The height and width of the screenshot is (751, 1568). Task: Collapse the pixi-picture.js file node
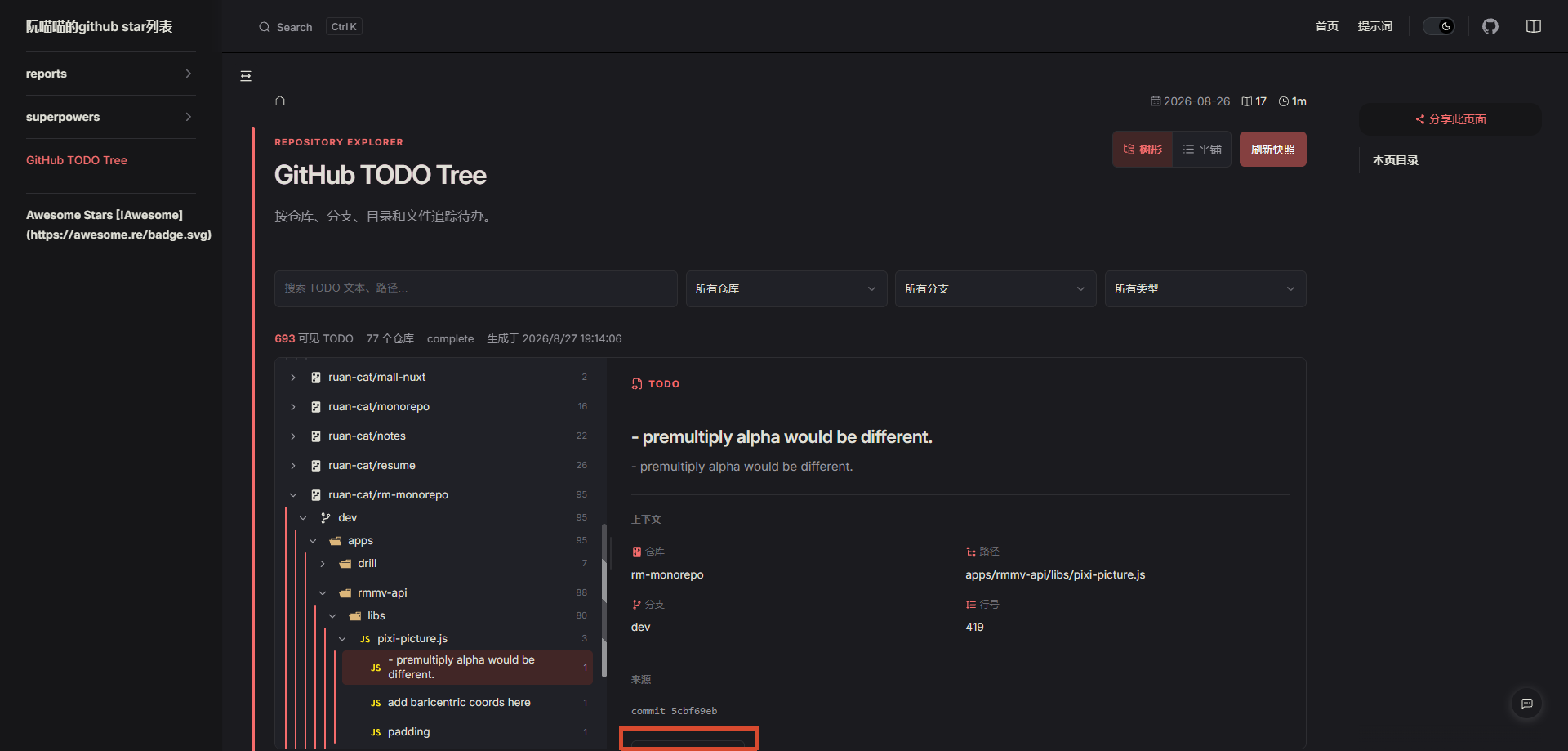click(342, 639)
